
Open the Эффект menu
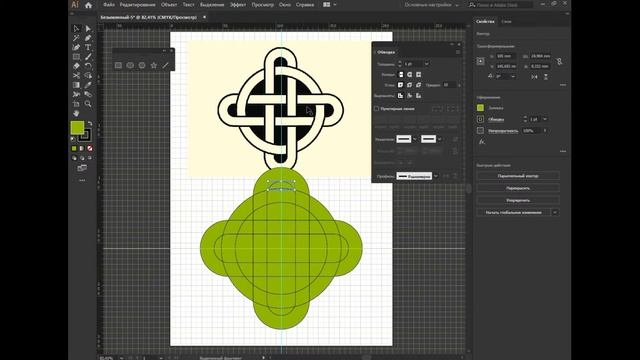pos(238,5)
